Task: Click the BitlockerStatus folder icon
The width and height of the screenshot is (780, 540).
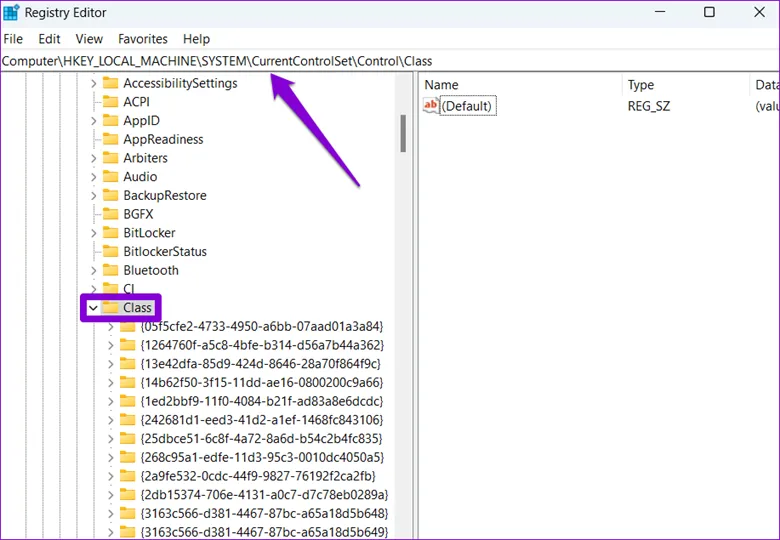Action: (110, 251)
